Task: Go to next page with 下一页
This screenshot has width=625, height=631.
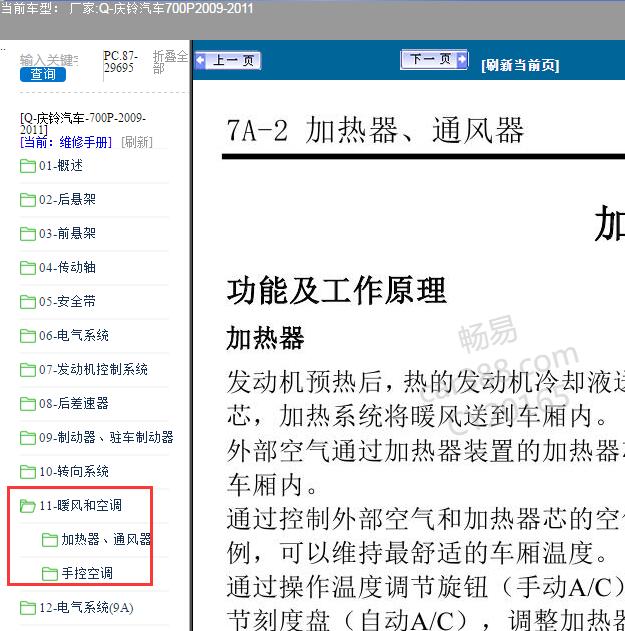Action: click(x=434, y=60)
